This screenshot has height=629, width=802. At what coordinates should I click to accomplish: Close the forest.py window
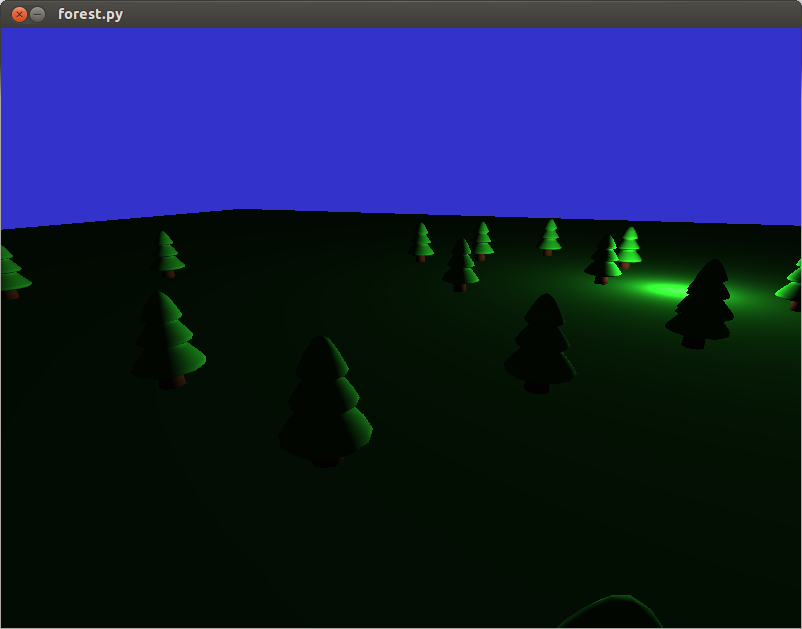tap(19, 14)
